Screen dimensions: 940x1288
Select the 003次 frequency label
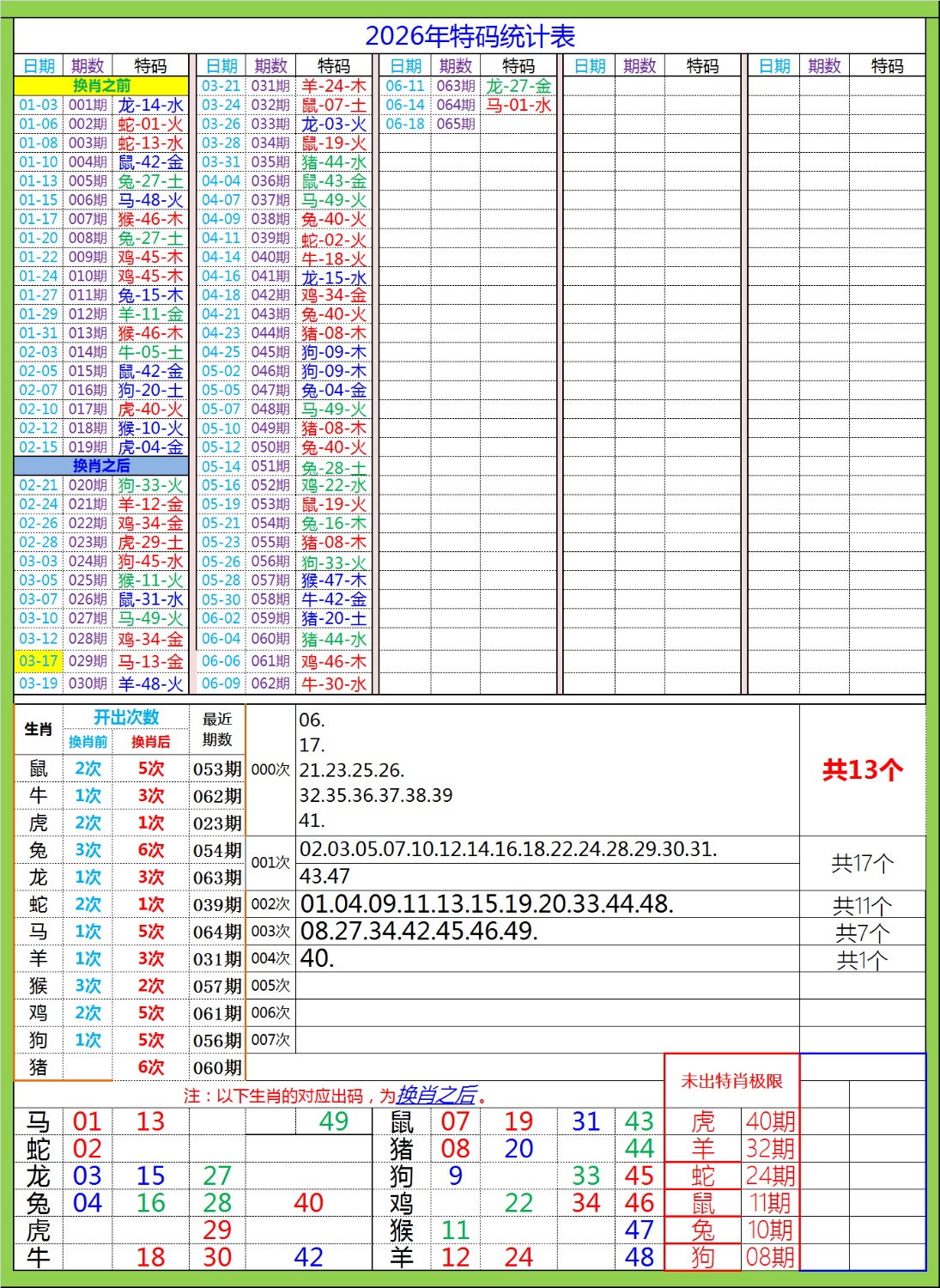click(x=270, y=931)
